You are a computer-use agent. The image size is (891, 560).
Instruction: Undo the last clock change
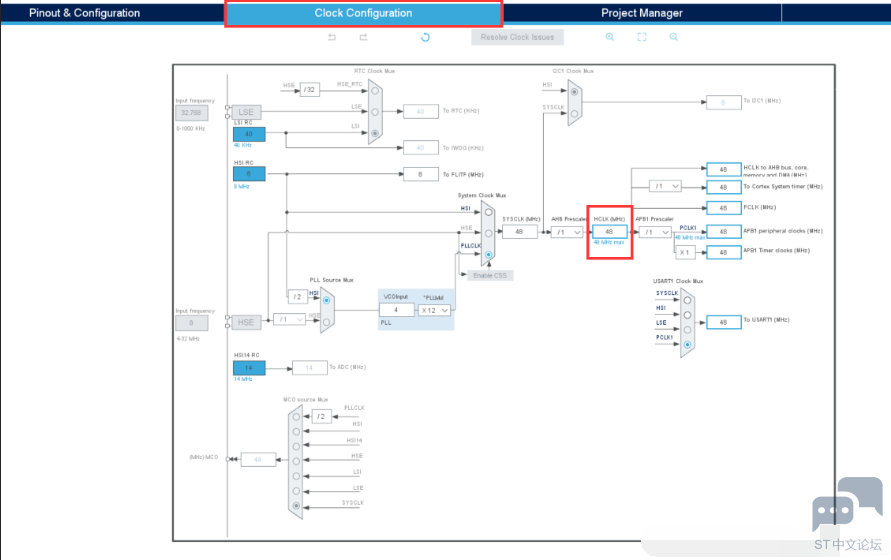pyautogui.click(x=332, y=37)
